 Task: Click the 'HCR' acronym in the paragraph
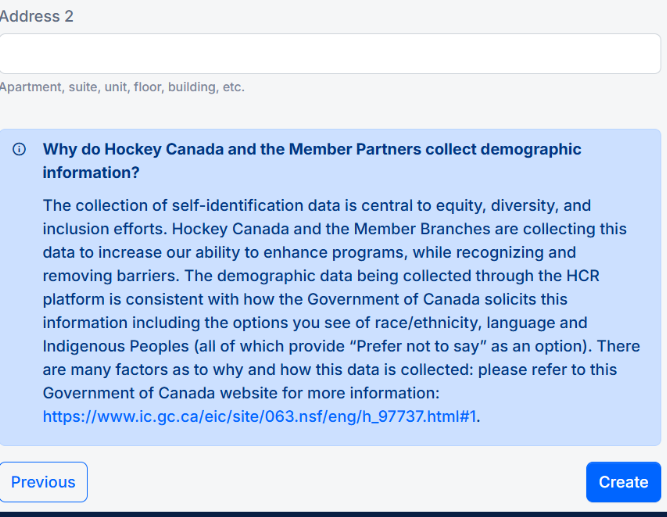[583, 276]
